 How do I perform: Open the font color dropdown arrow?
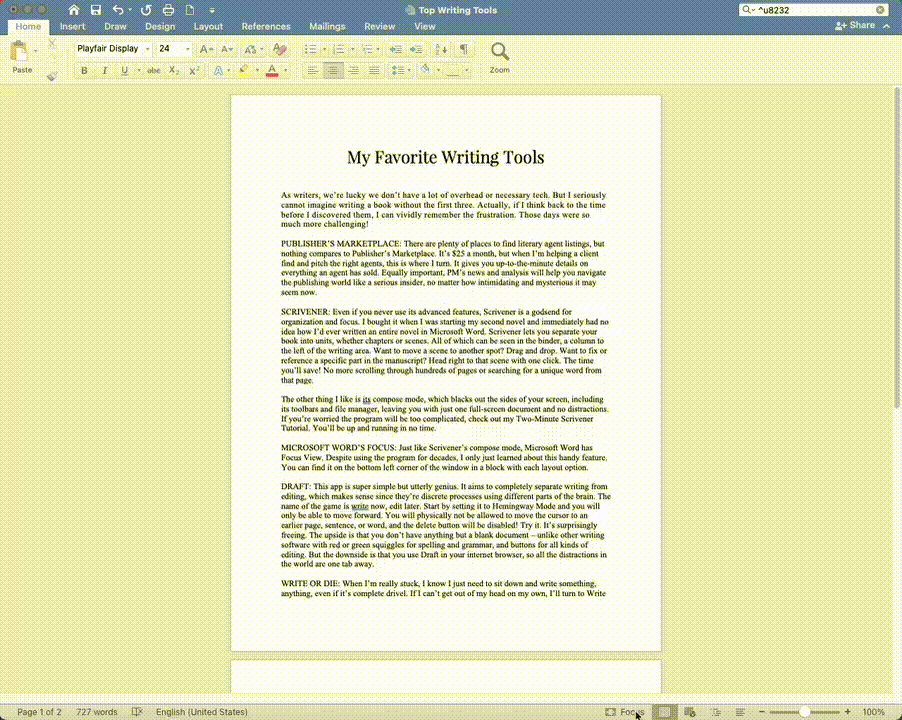click(283, 71)
